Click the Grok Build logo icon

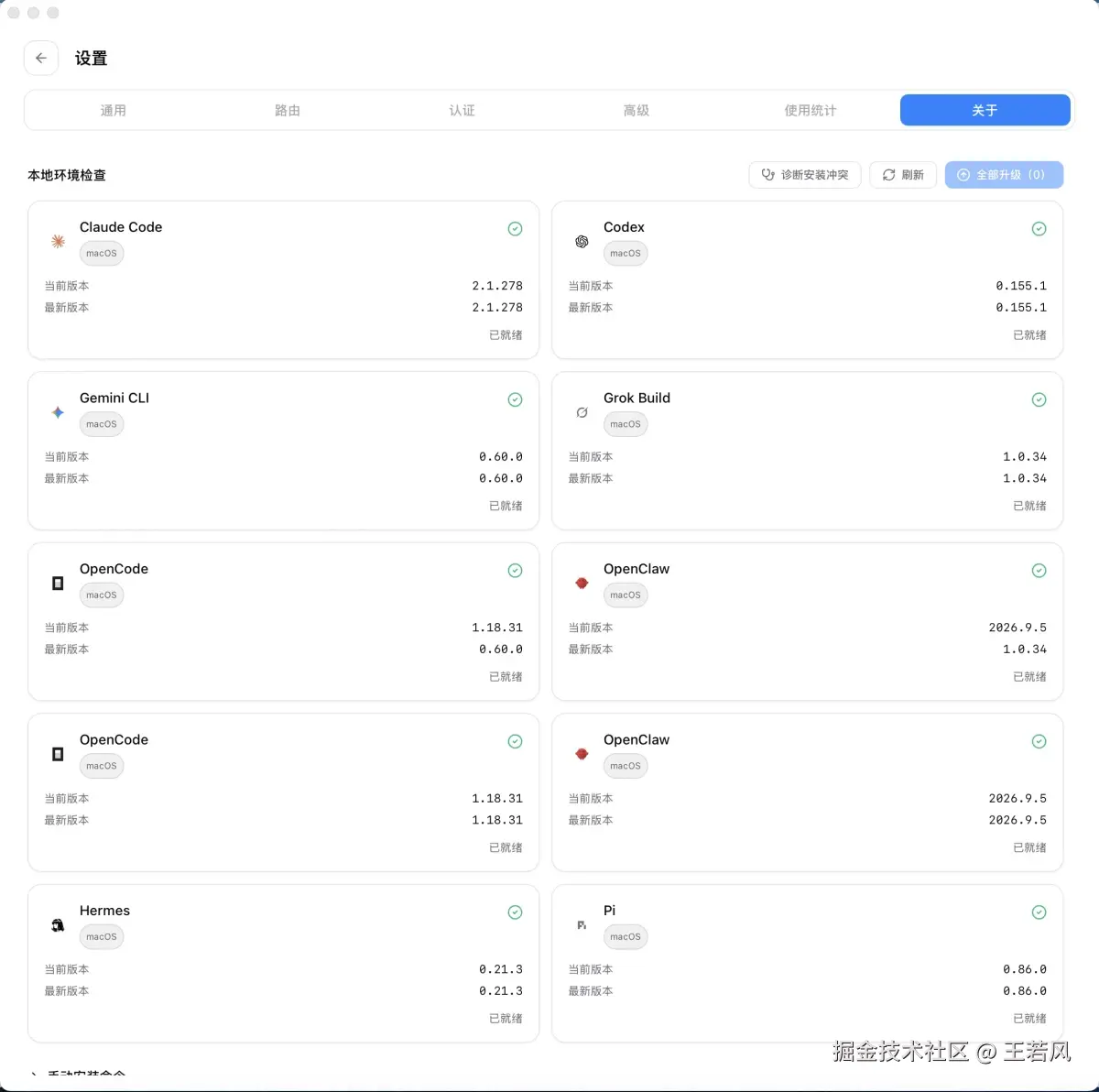(x=582, y=412)
